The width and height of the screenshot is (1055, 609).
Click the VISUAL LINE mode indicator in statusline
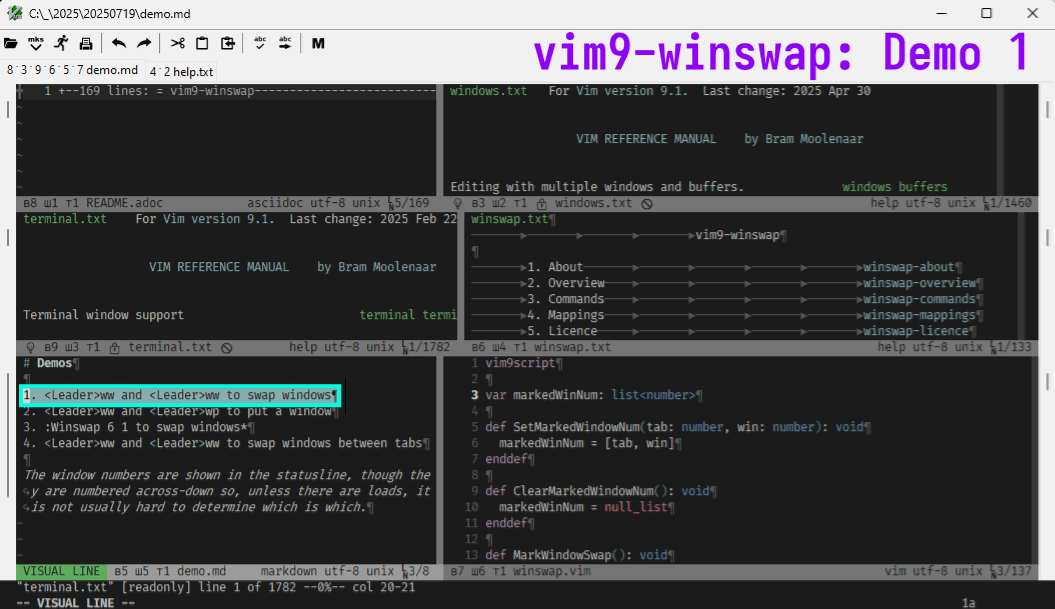click(x=62, y=571)
